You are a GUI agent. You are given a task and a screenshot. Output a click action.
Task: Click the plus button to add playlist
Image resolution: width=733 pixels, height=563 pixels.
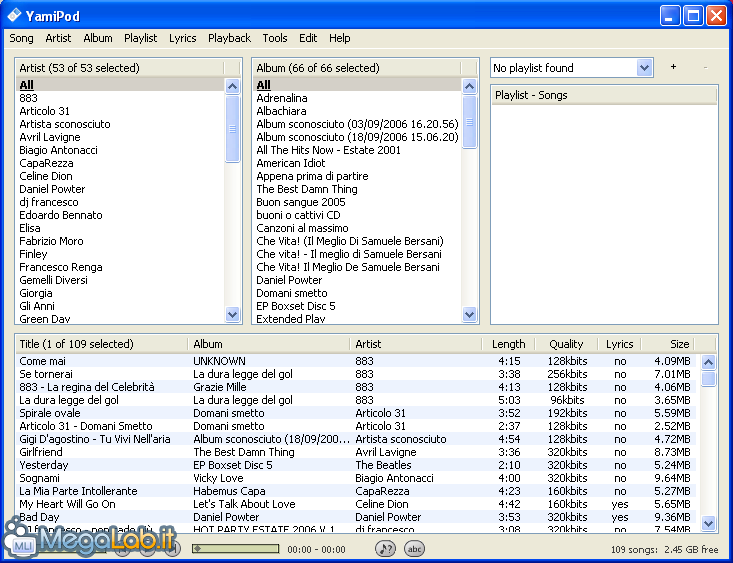pyautogui.click(x=673, y=67)
